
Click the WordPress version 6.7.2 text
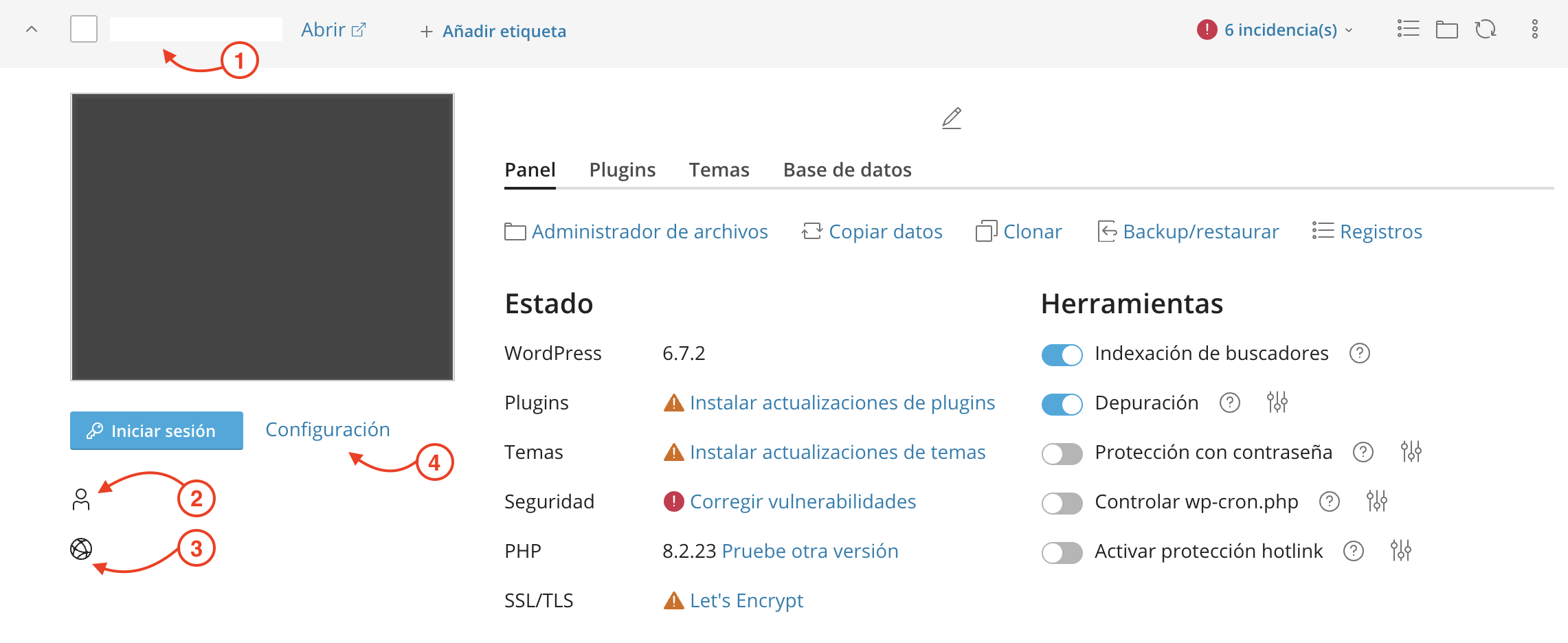[684, 353]
